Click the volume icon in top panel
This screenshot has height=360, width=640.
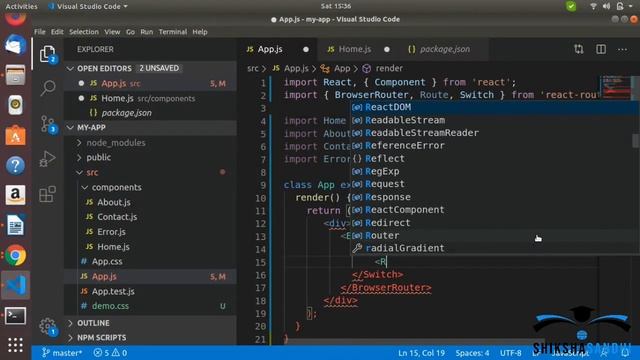[607, 6]
